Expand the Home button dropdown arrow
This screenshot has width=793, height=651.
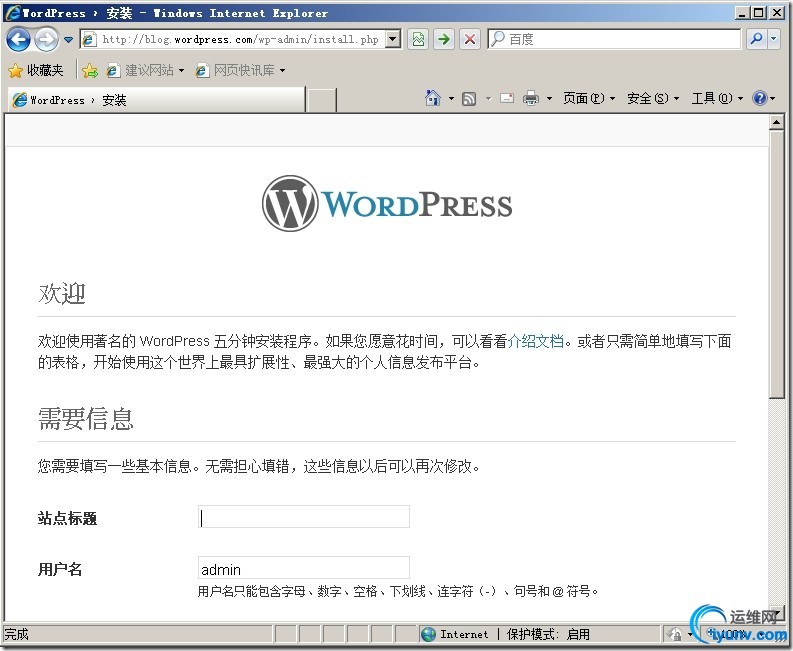(451, 98)
